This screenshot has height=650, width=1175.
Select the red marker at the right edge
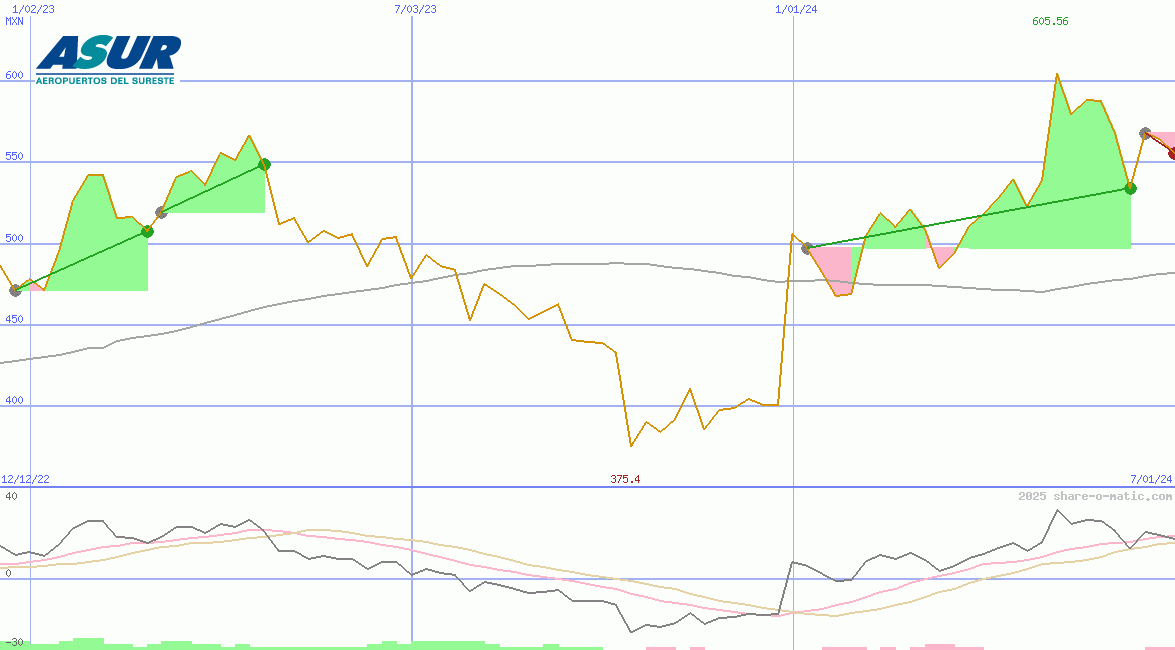1172,153
